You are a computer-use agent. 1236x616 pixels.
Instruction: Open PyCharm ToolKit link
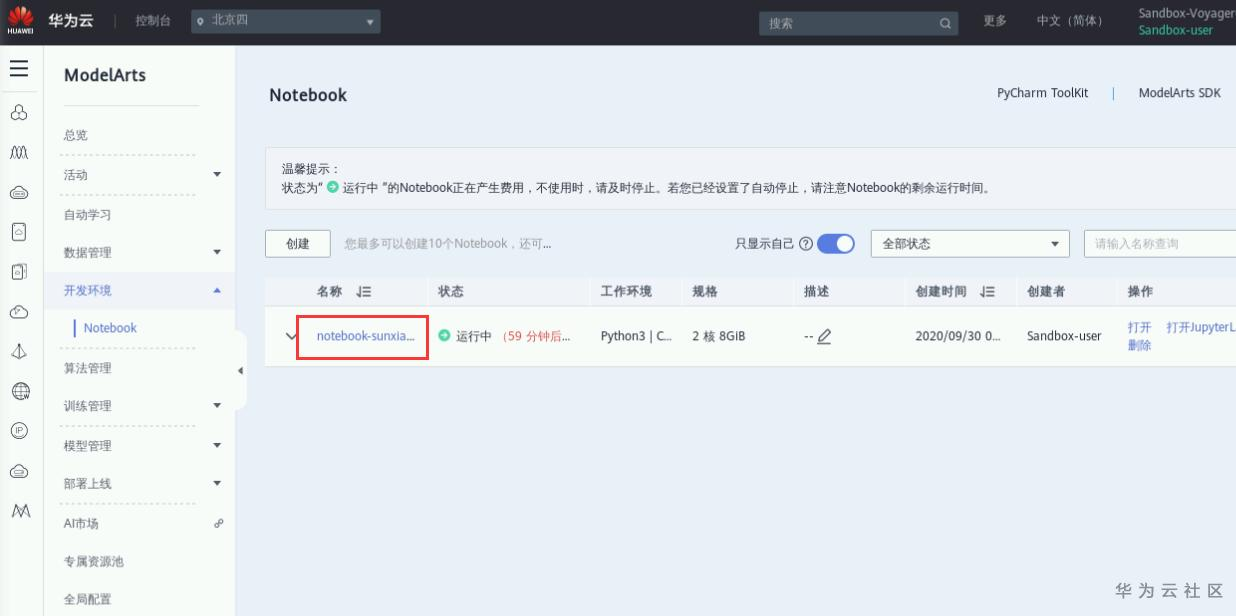click(x=1042, y=93)
